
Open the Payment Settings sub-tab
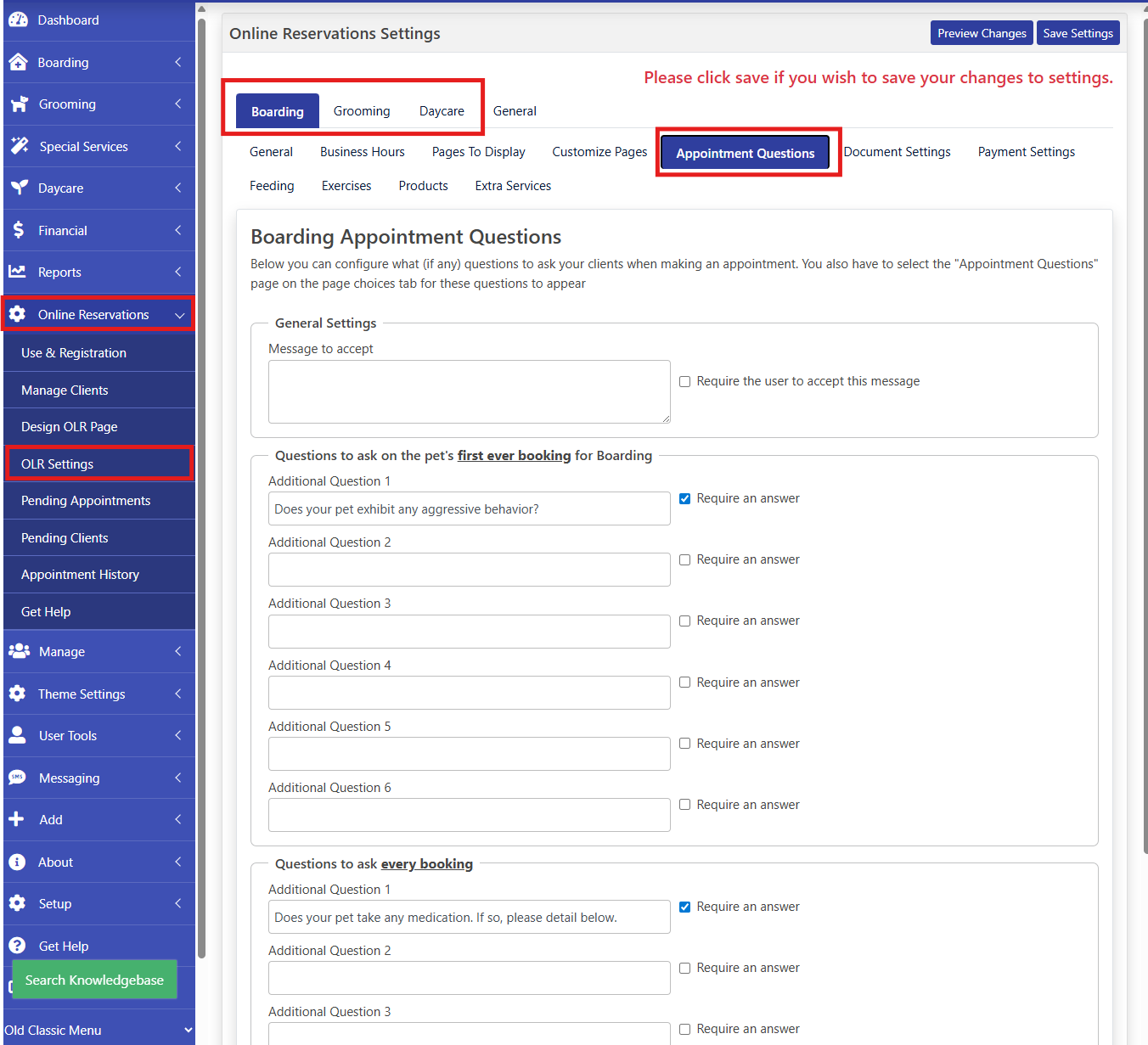coord(1027,152)
